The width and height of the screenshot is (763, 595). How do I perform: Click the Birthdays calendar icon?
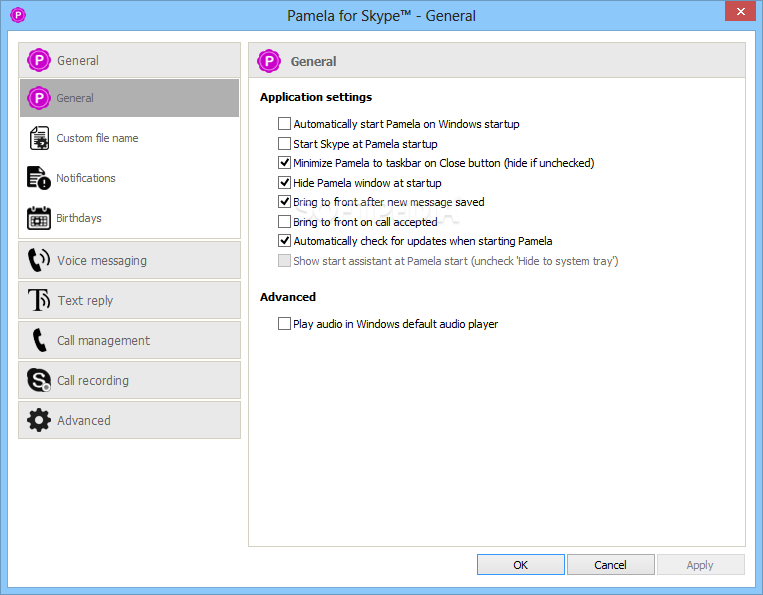(x=39, y=218)
